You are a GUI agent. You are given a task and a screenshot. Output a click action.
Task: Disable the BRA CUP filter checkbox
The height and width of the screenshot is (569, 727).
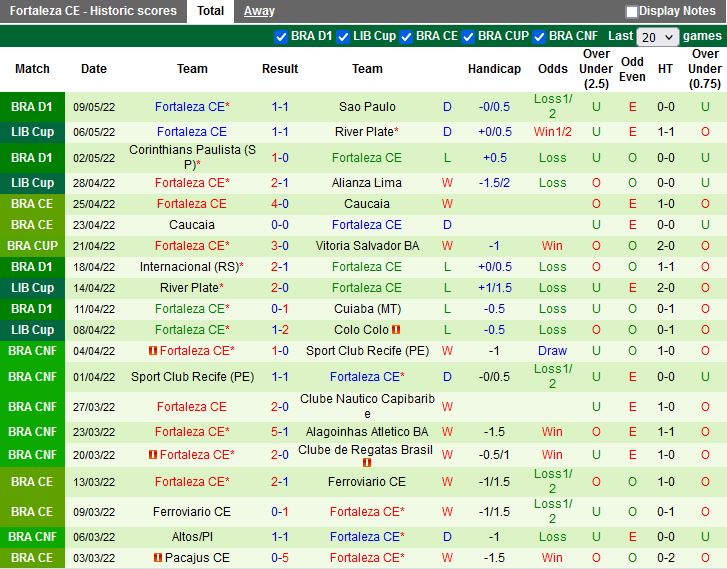coord(468,36)
